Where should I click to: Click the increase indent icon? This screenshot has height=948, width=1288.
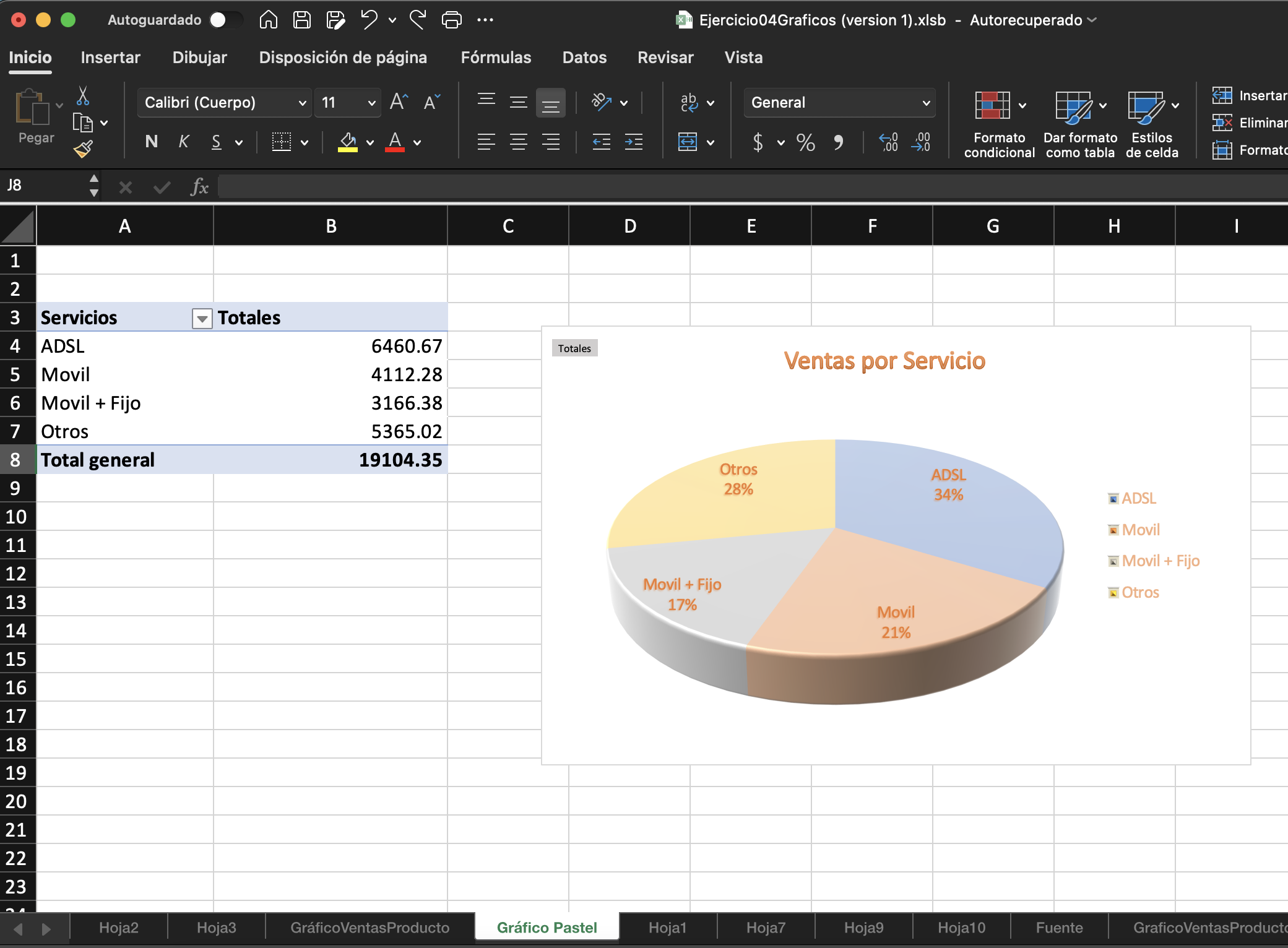634,142
